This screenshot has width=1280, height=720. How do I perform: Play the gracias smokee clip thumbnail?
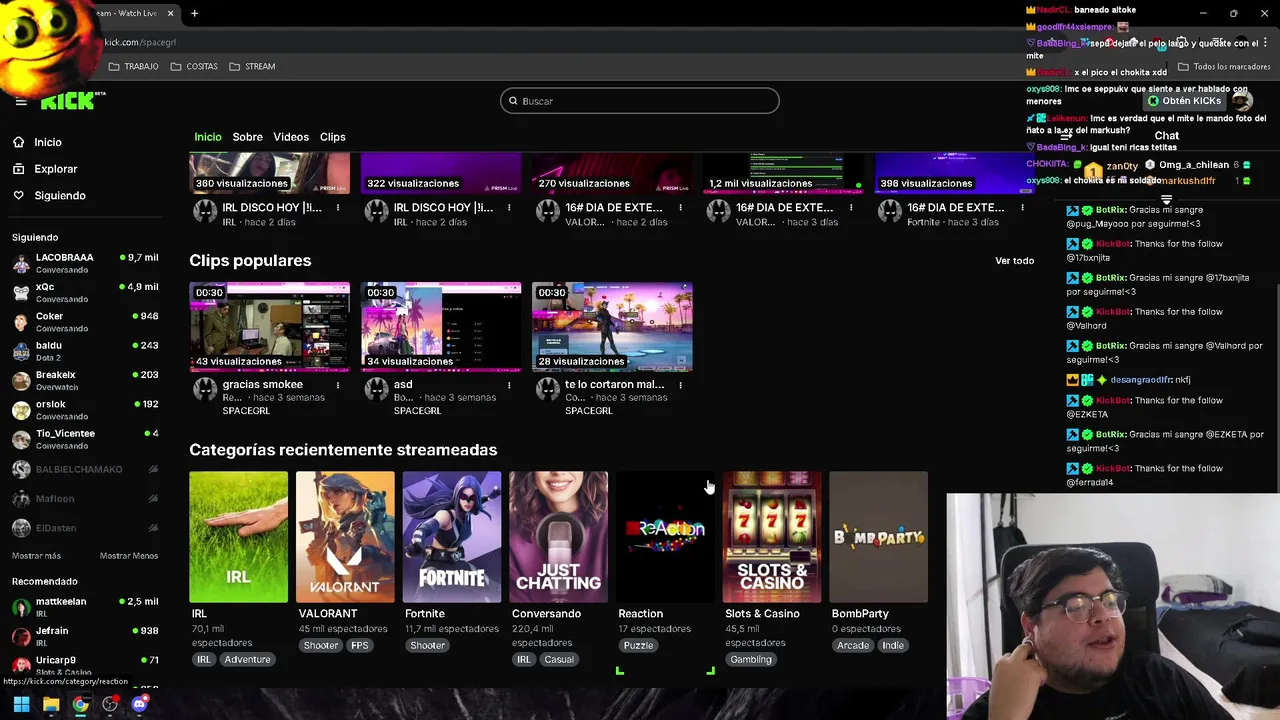click(270, 327)
